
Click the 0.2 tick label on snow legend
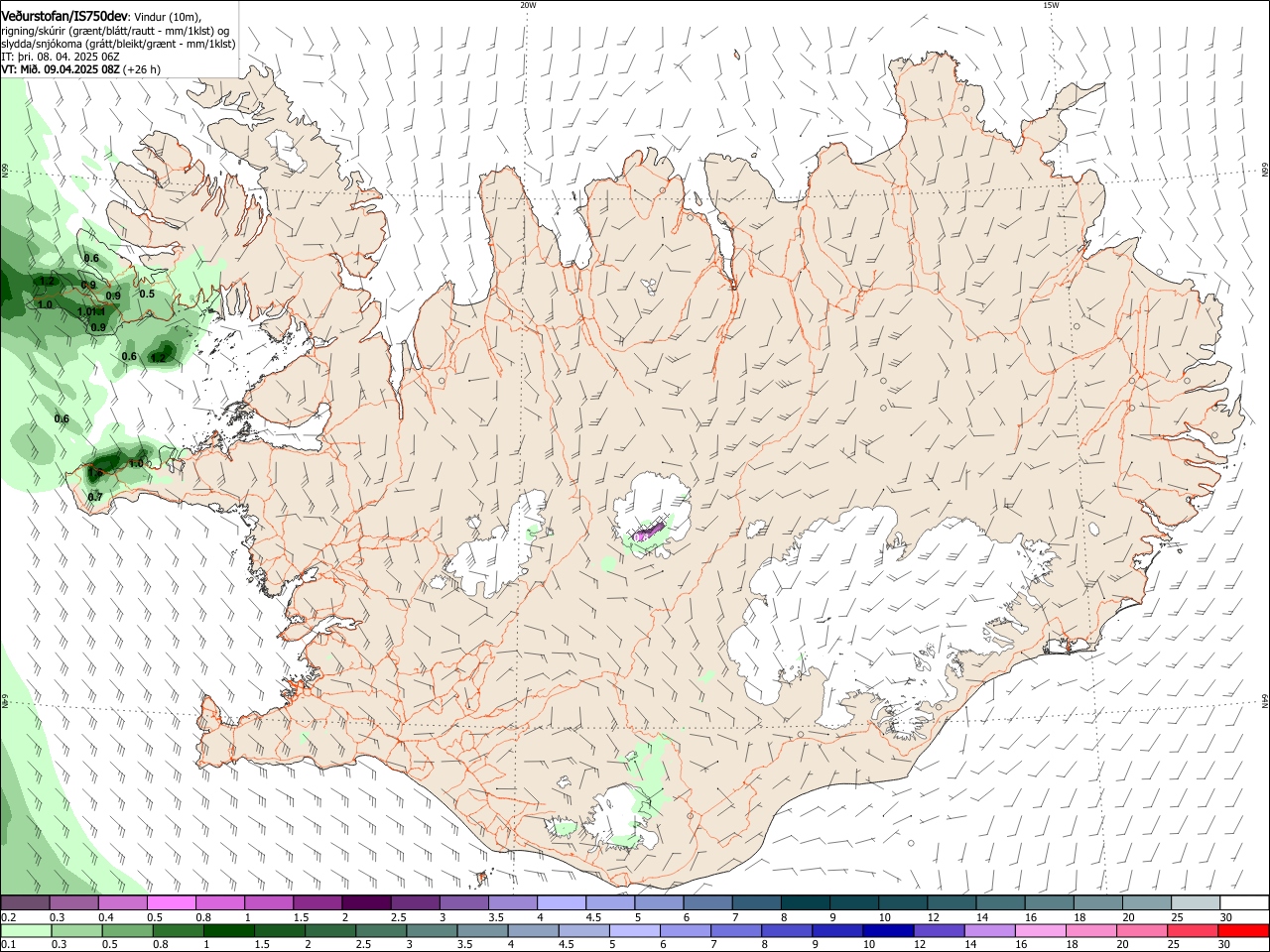coord(8,918)
